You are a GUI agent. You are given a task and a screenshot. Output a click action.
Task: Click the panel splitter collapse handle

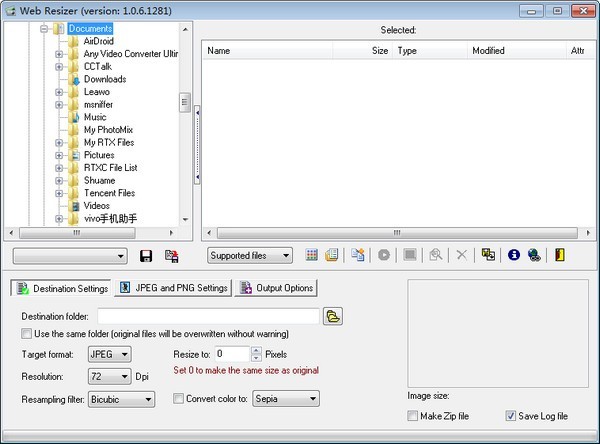tap(197, 145)
